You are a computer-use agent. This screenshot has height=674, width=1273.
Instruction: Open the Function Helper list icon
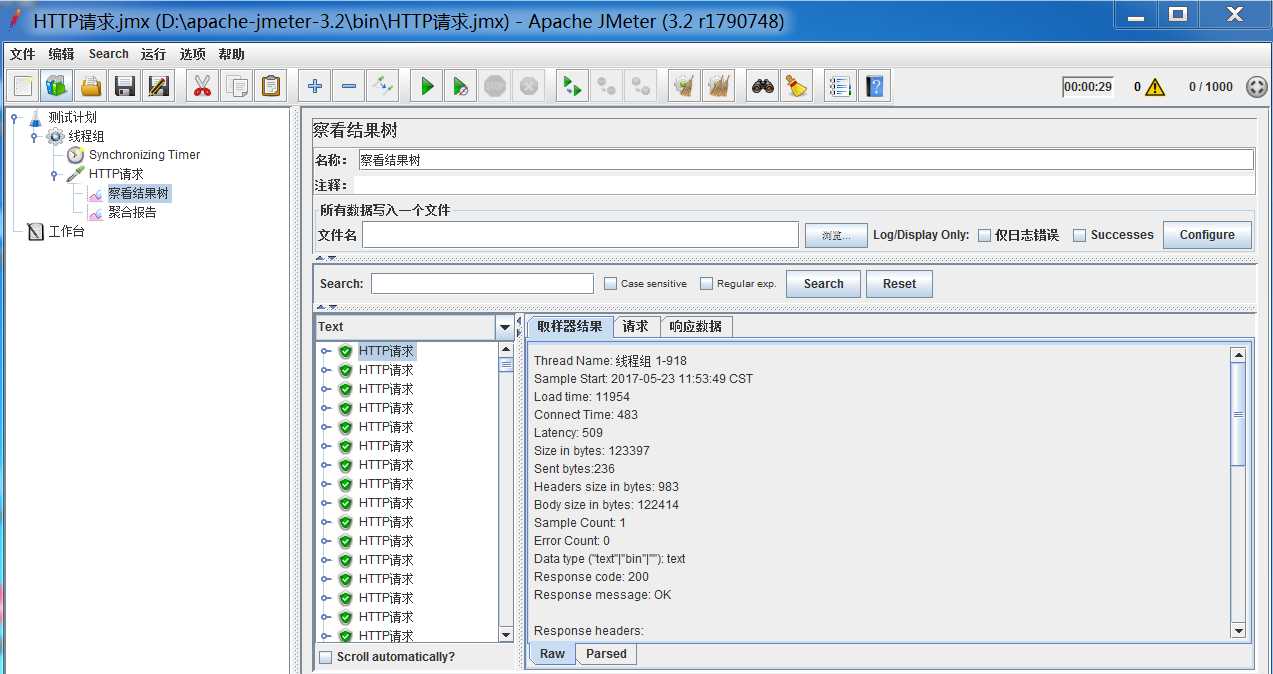[841, 86]
